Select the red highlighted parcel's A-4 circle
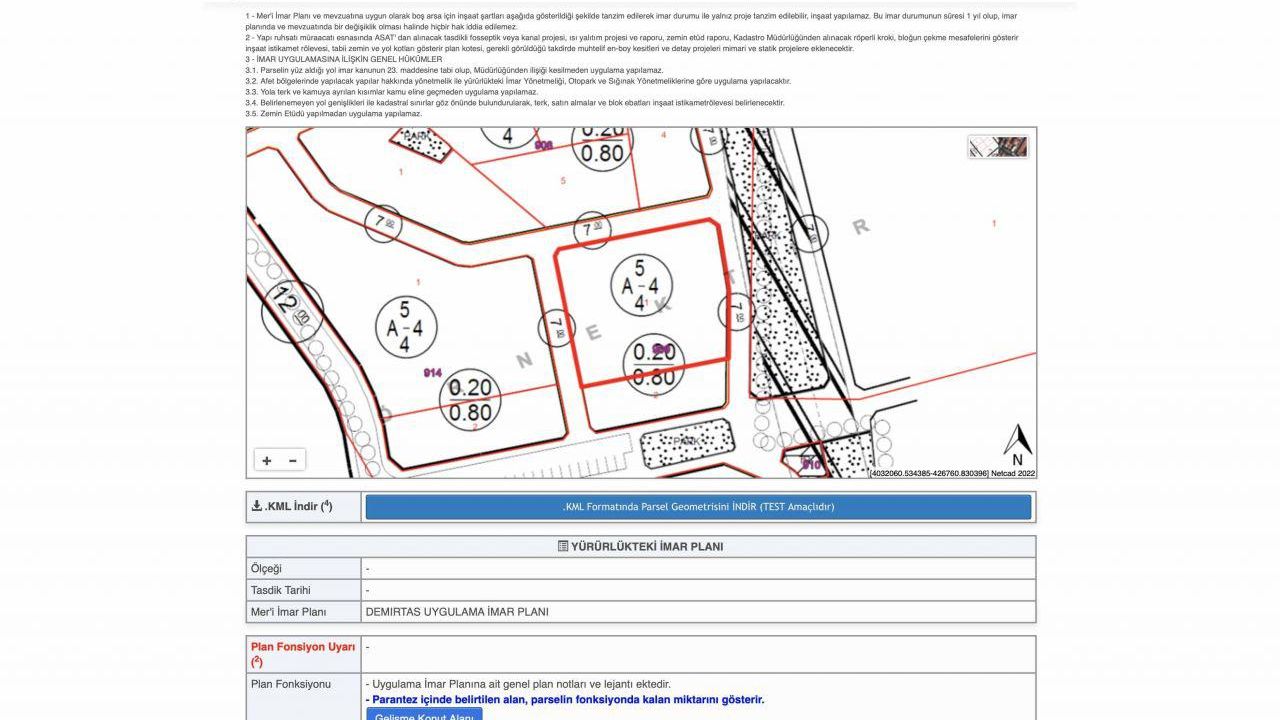 click(641, 285)
